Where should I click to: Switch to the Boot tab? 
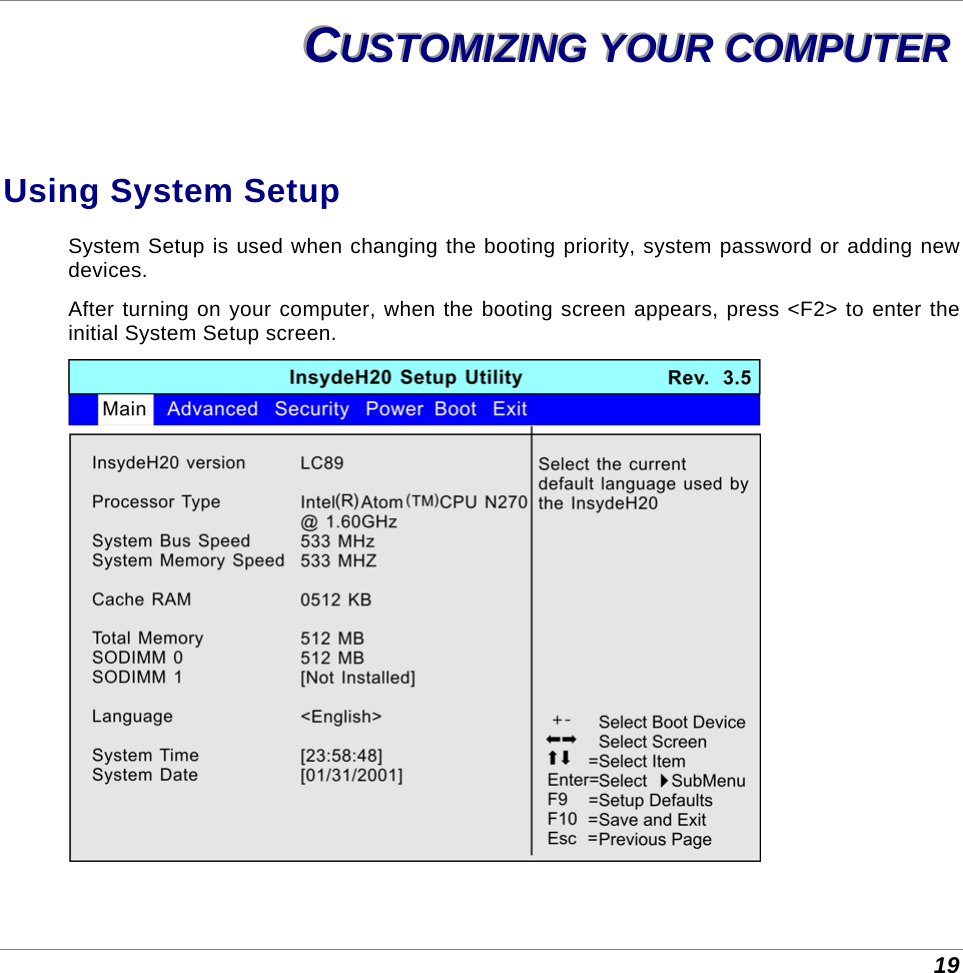click(455, 409)
